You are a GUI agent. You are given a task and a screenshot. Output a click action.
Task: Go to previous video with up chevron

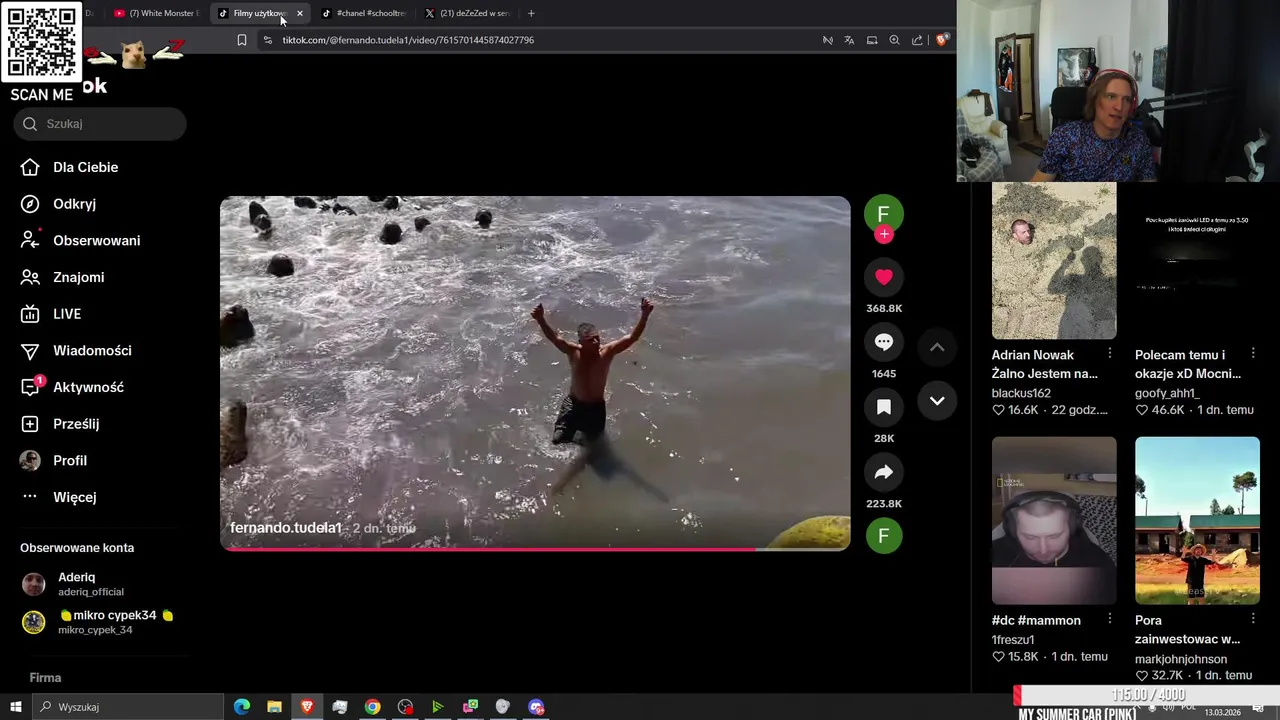click(x=937, y=347)
